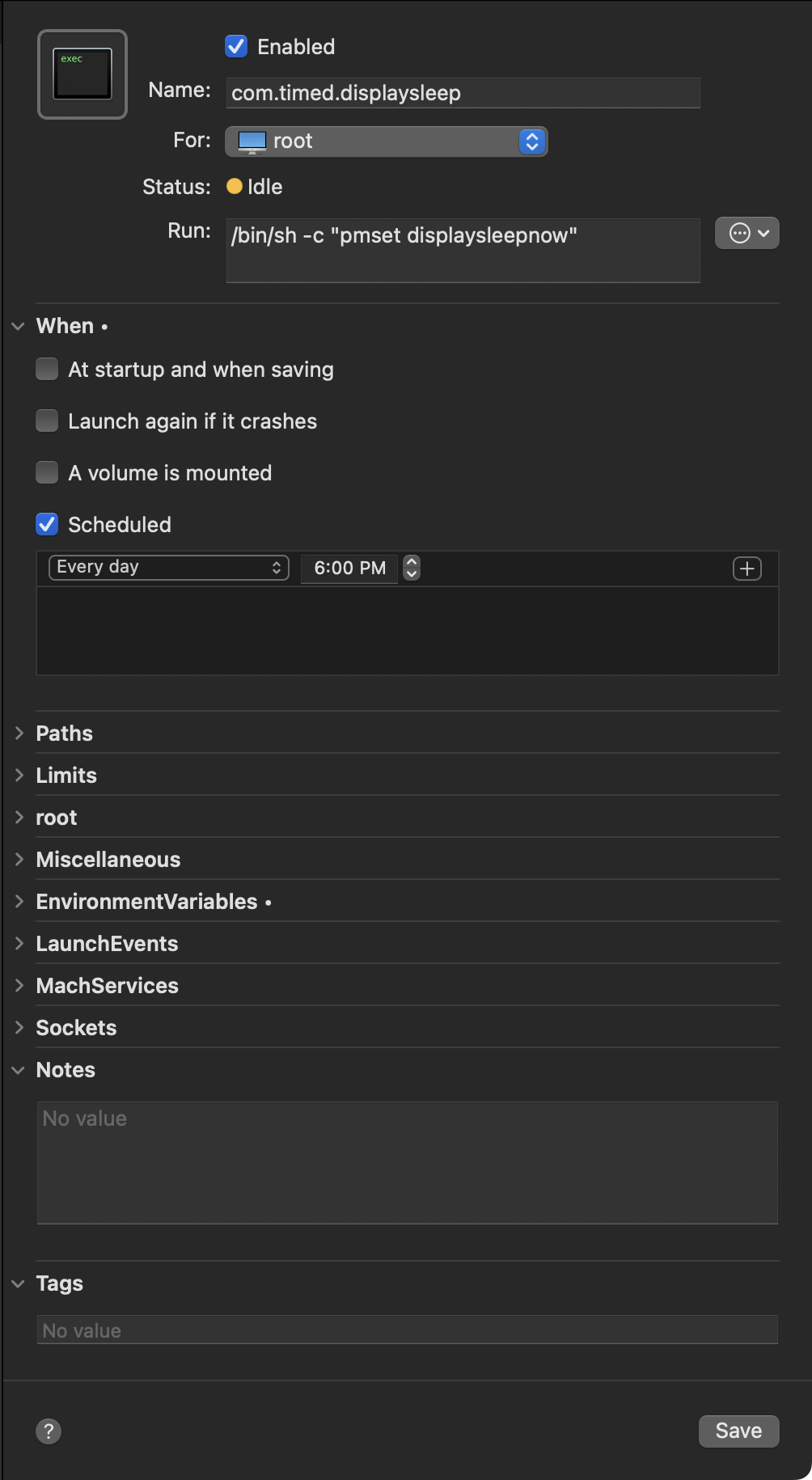812x1480 pixels.
Task: Click the time stepper arrows
Action: tap(412, 568)
